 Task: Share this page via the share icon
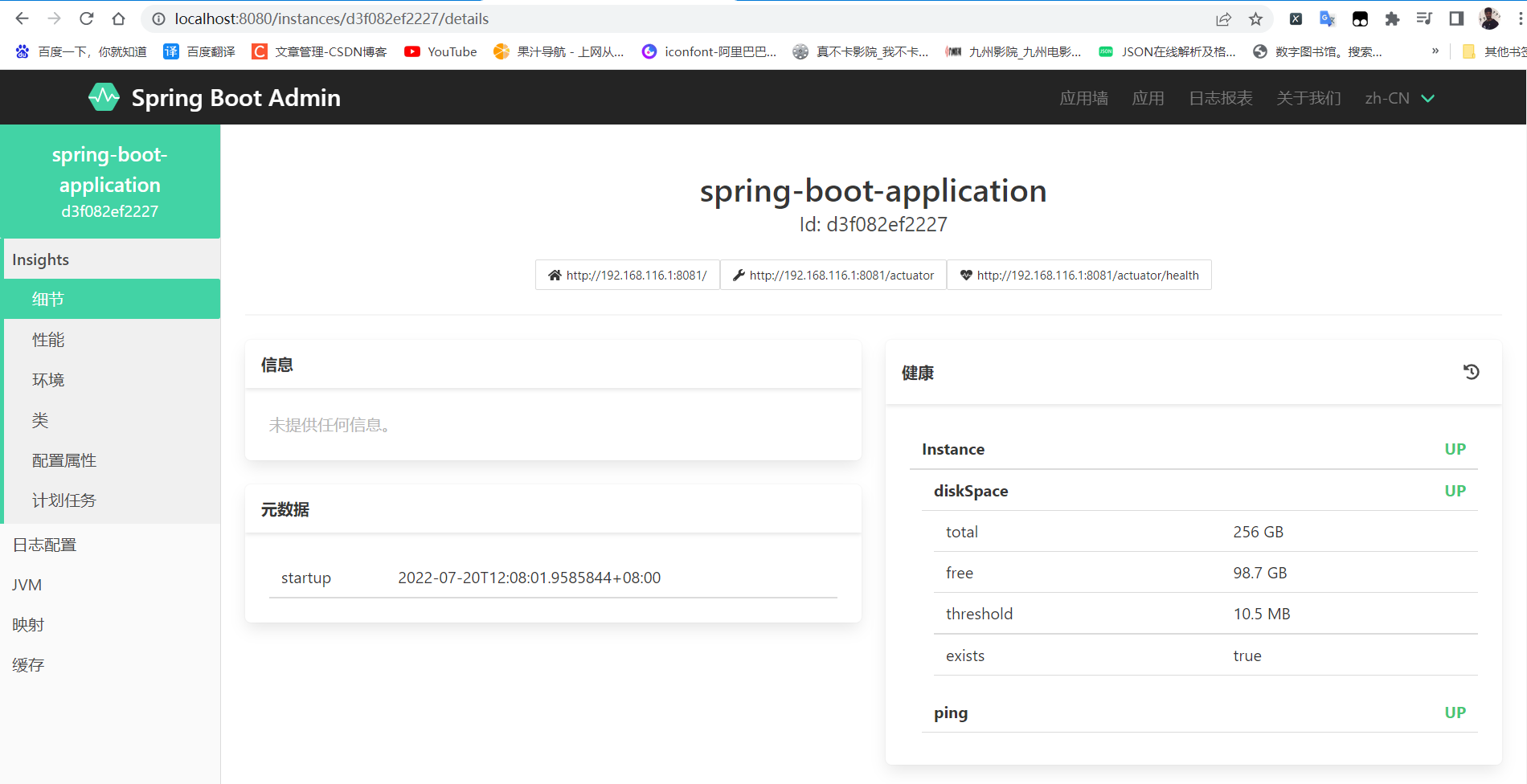[1223, 18]
